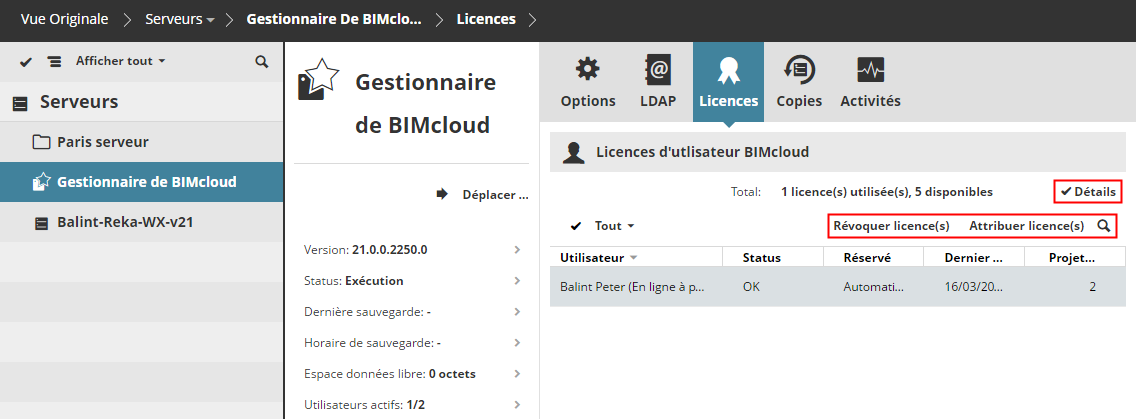Click the Déplacer arrow icon
The width and height of the screenshot is (1136, 419).
tap(442, 194)
